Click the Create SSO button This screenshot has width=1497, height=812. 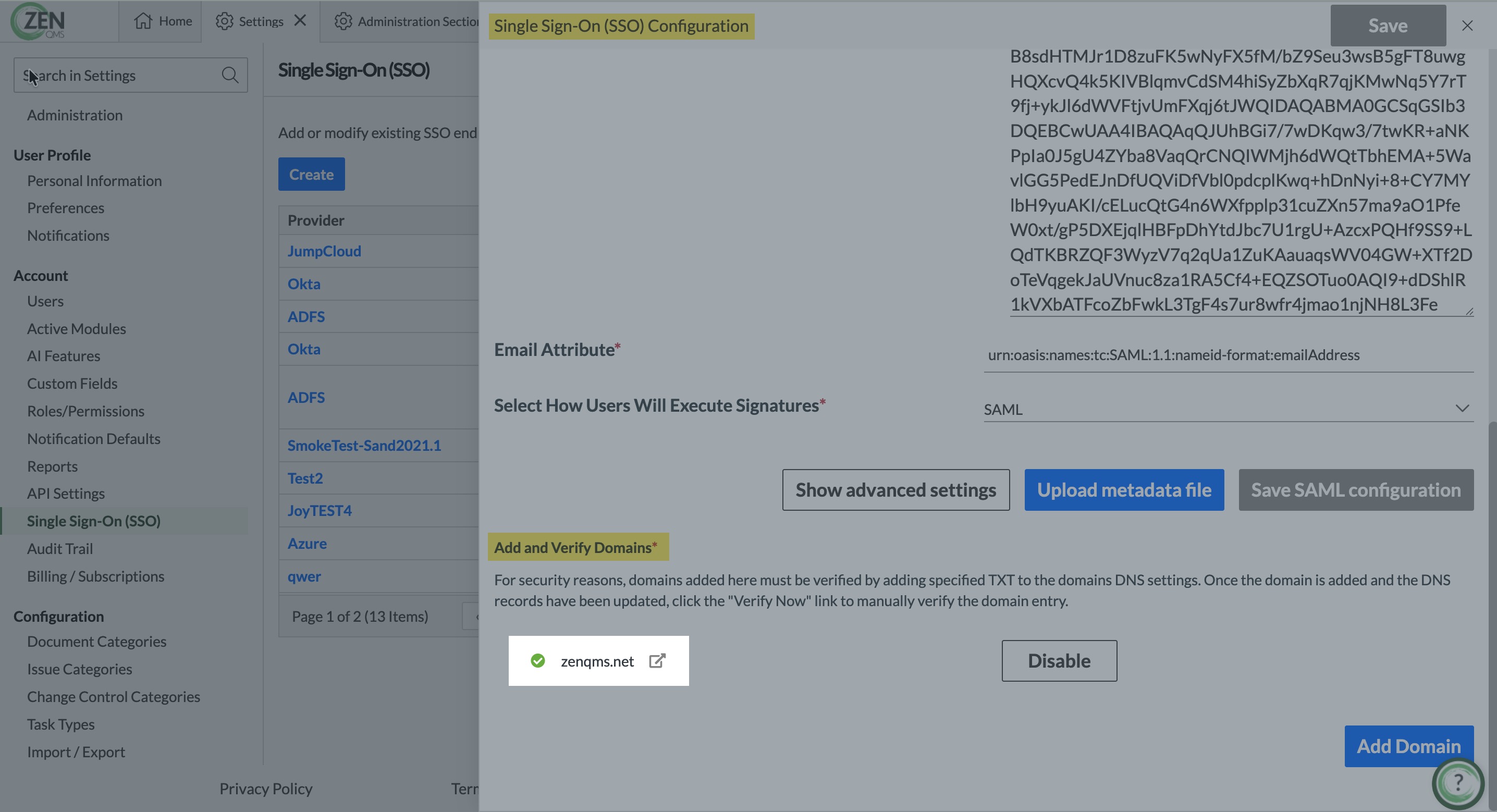click(x=312, y=175)
